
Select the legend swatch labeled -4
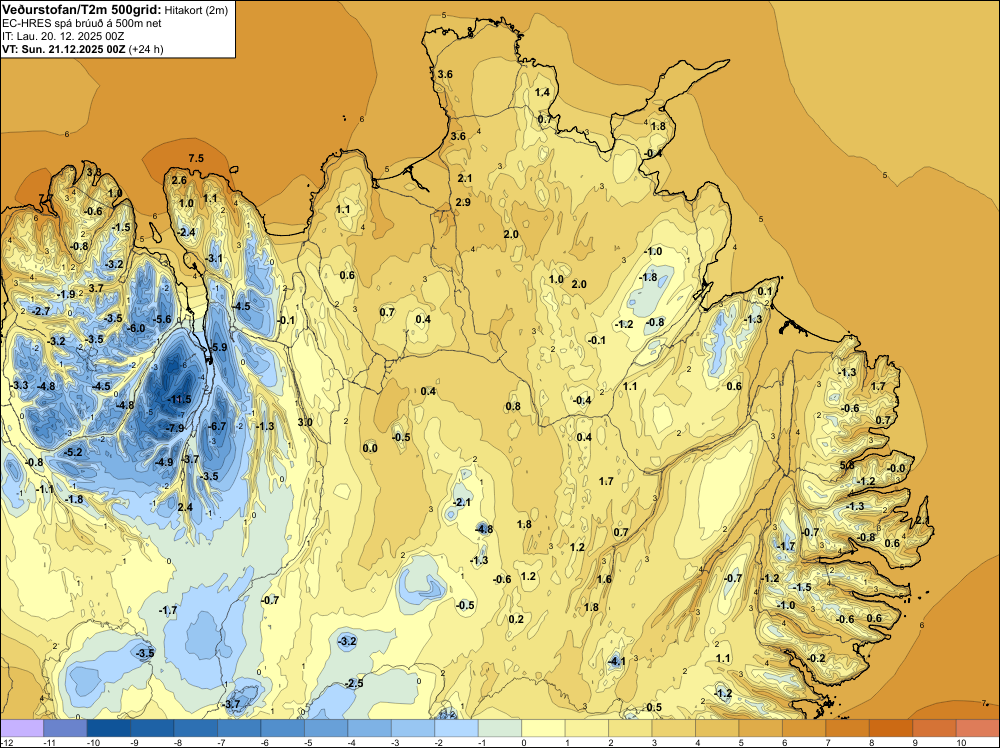pos(369,728)
